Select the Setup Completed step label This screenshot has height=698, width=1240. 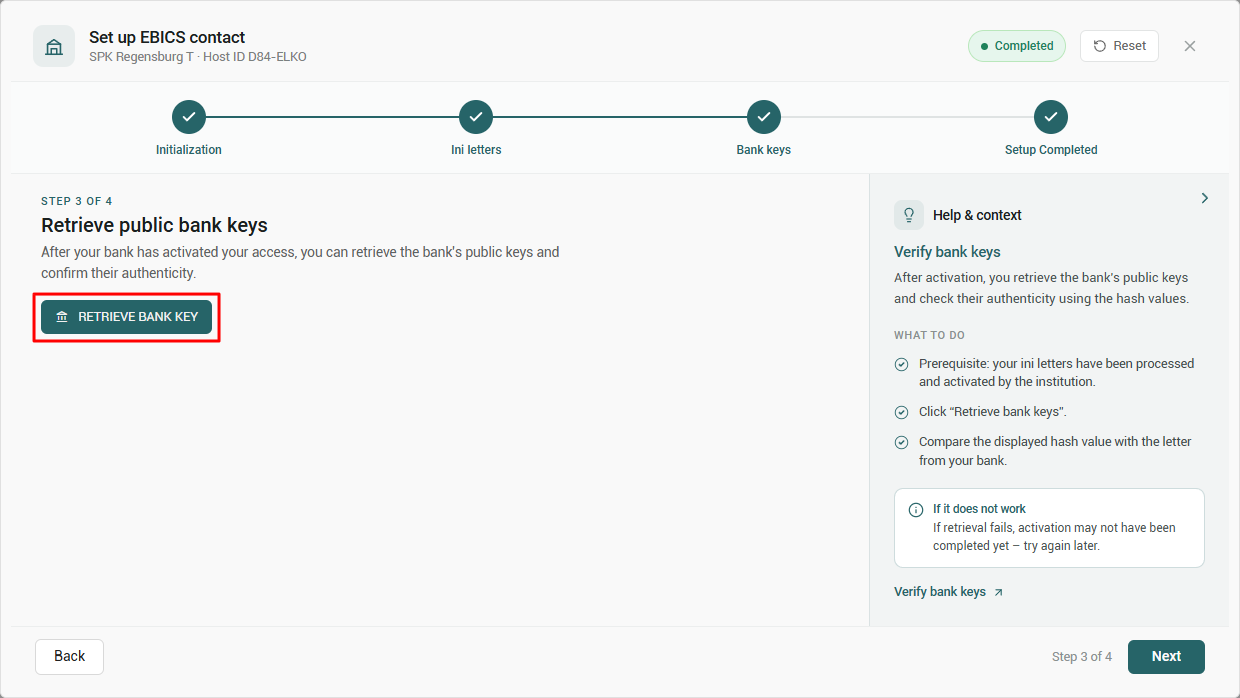pyautogui.click(x=1051, y=150)
